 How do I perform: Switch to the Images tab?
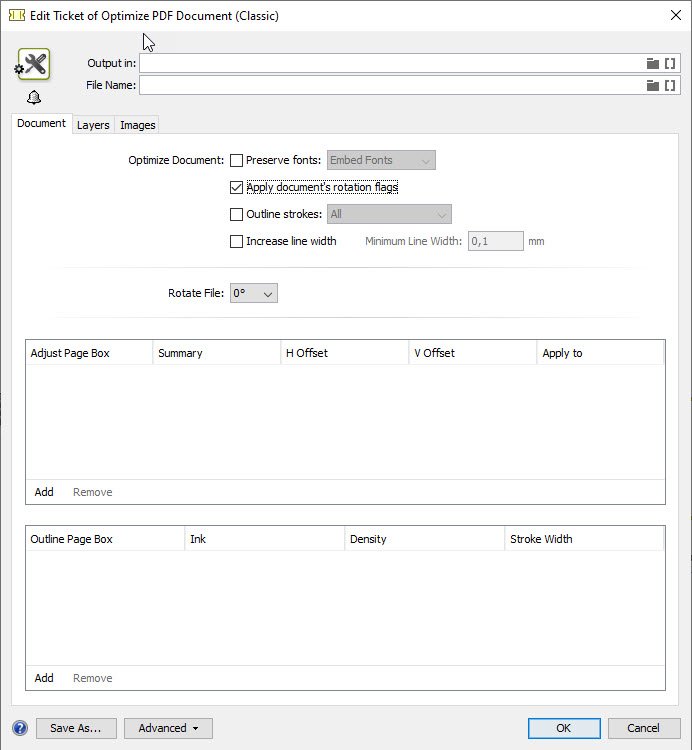point(138,125)
